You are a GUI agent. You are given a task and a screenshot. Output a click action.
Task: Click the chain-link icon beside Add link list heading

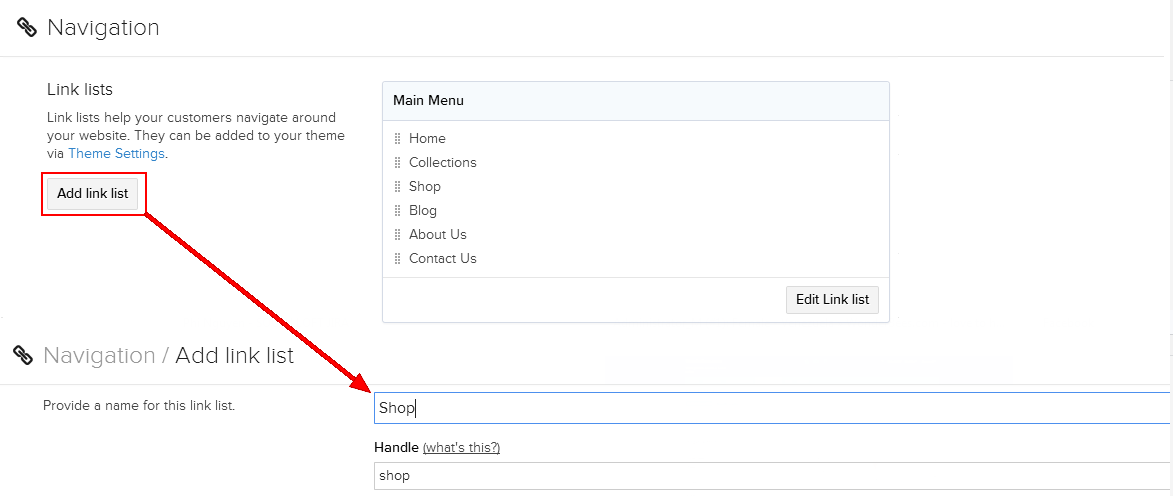(x=23, y=355)
